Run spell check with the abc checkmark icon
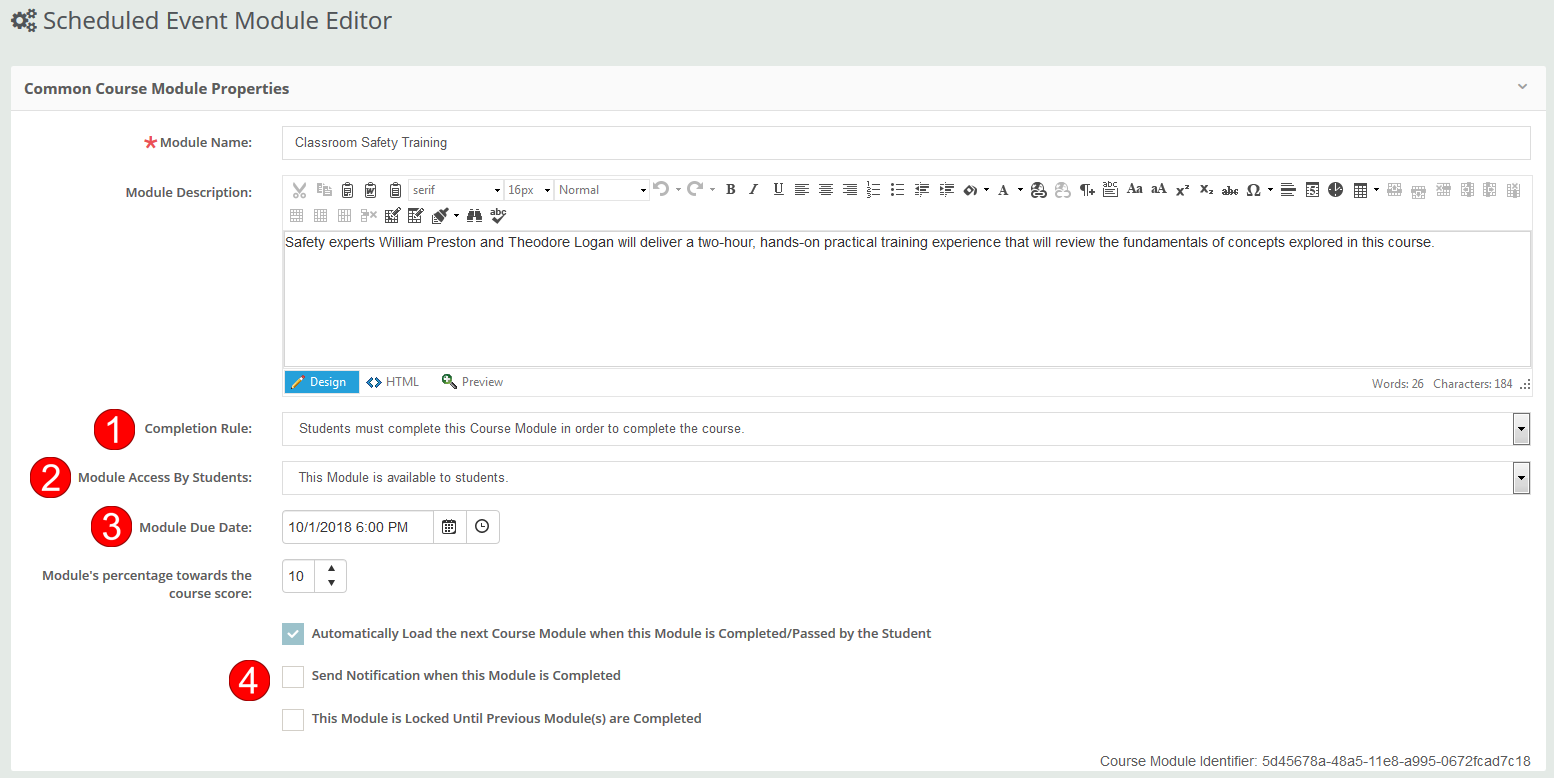 point(497,215)
